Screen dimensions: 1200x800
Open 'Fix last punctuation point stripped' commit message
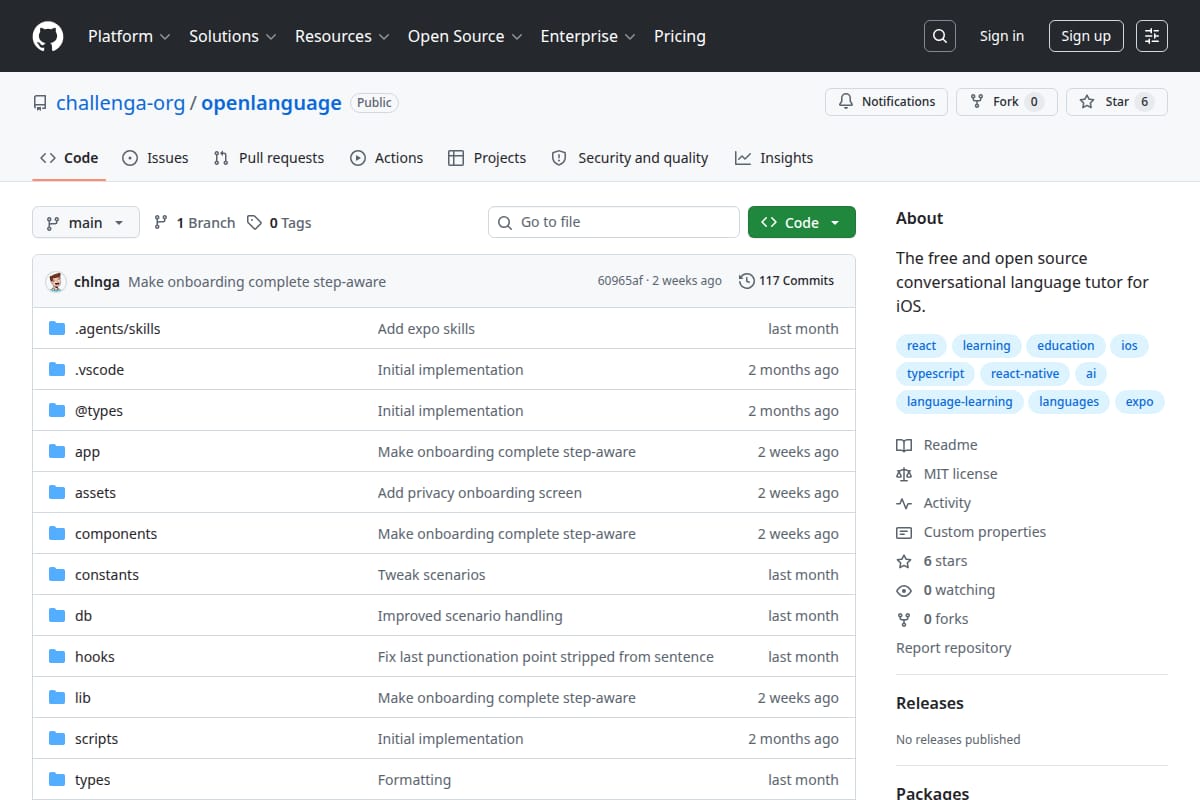coord(546,657)
